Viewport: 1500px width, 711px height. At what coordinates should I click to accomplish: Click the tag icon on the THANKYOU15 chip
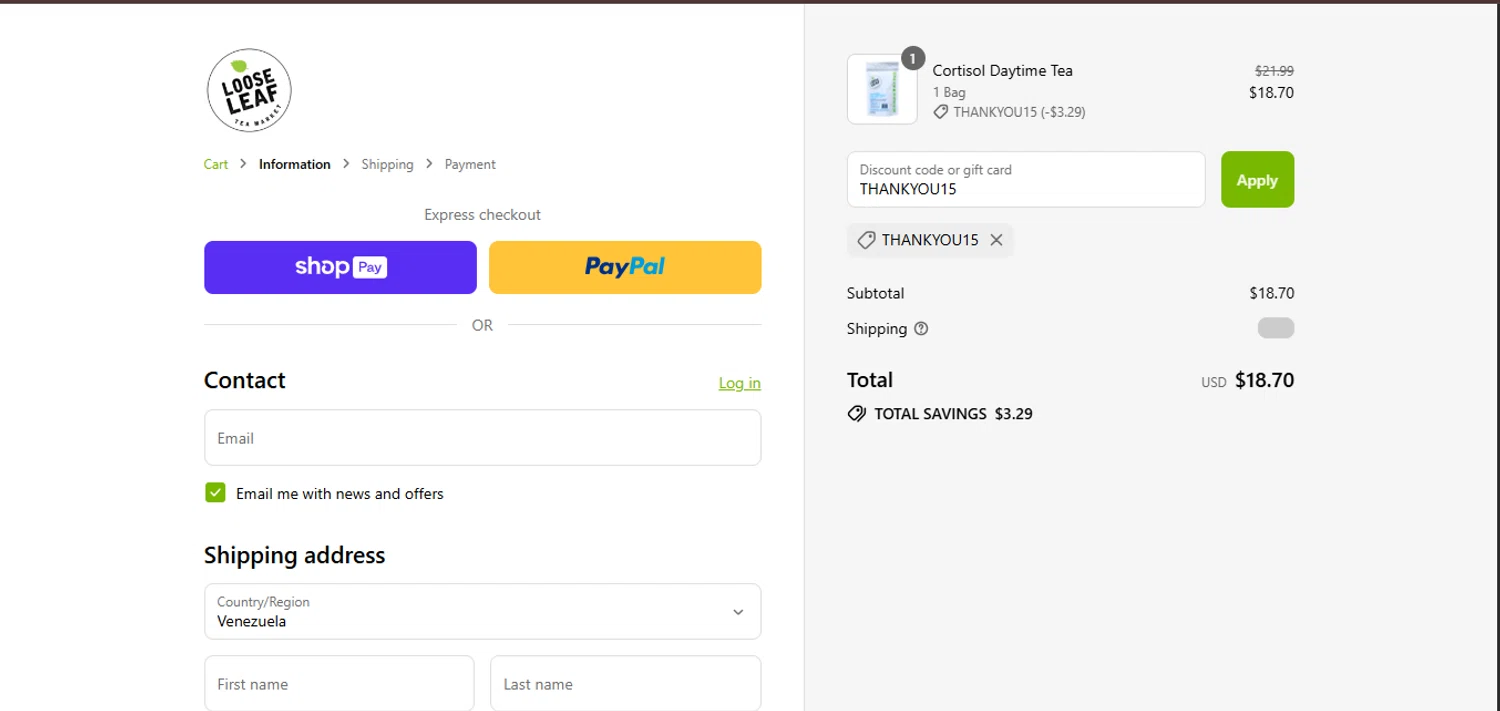pos(866,240)
